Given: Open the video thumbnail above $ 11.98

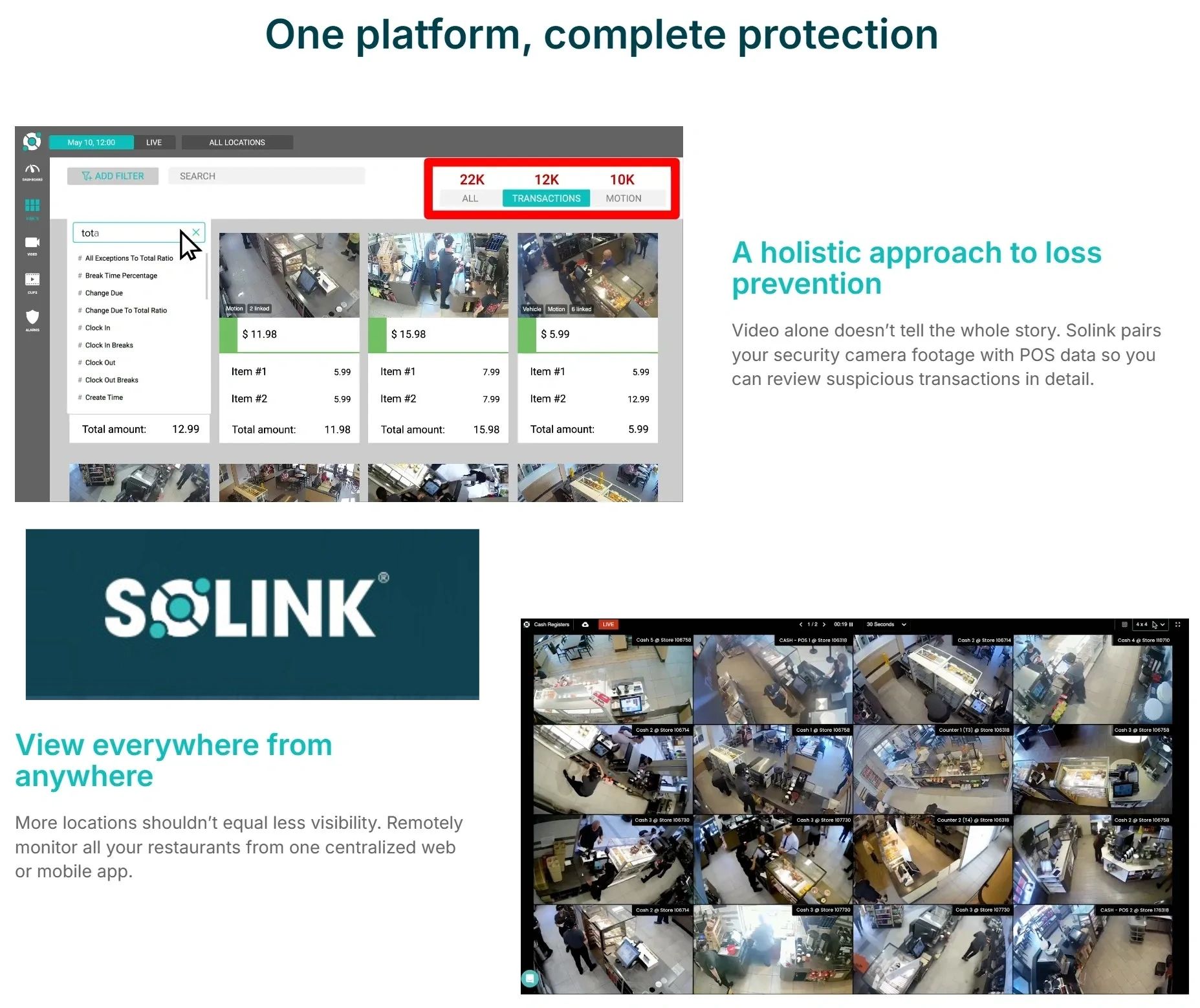Looking at the screenshot, I should tap(289, 275).
